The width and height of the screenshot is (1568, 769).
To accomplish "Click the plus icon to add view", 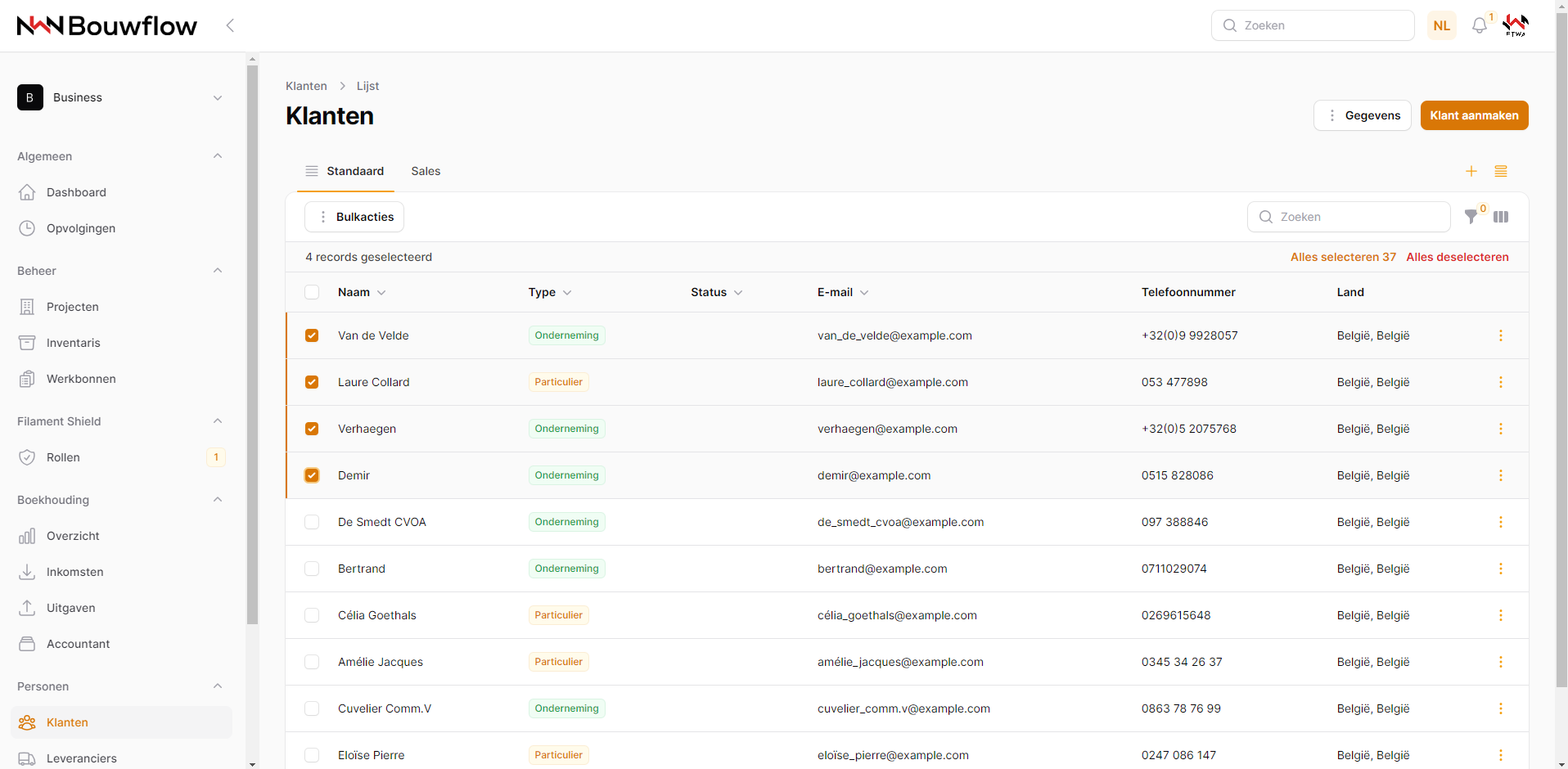I will (x=1471, y=171).
